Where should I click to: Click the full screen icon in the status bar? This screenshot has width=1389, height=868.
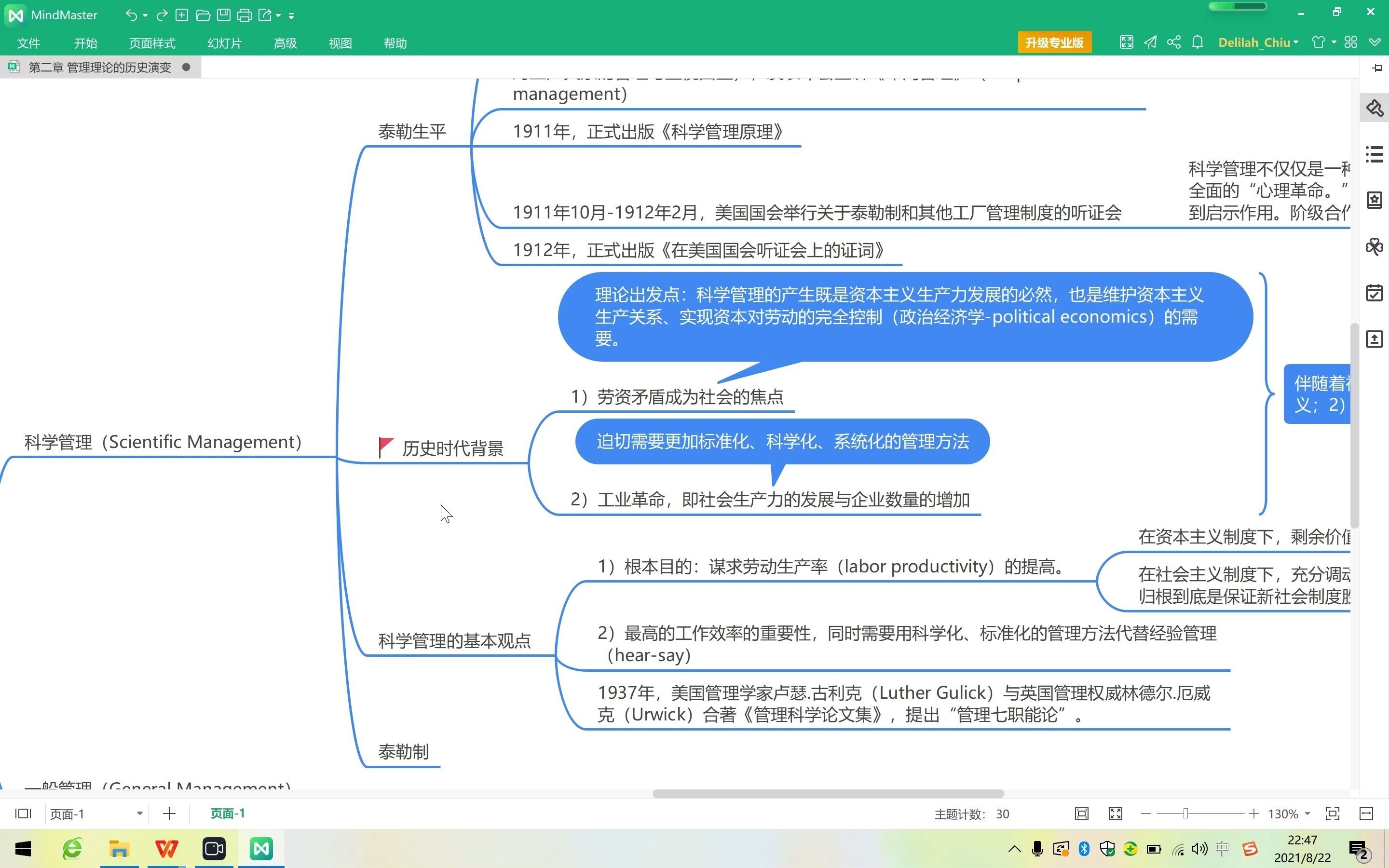[x=1115, y=814]
